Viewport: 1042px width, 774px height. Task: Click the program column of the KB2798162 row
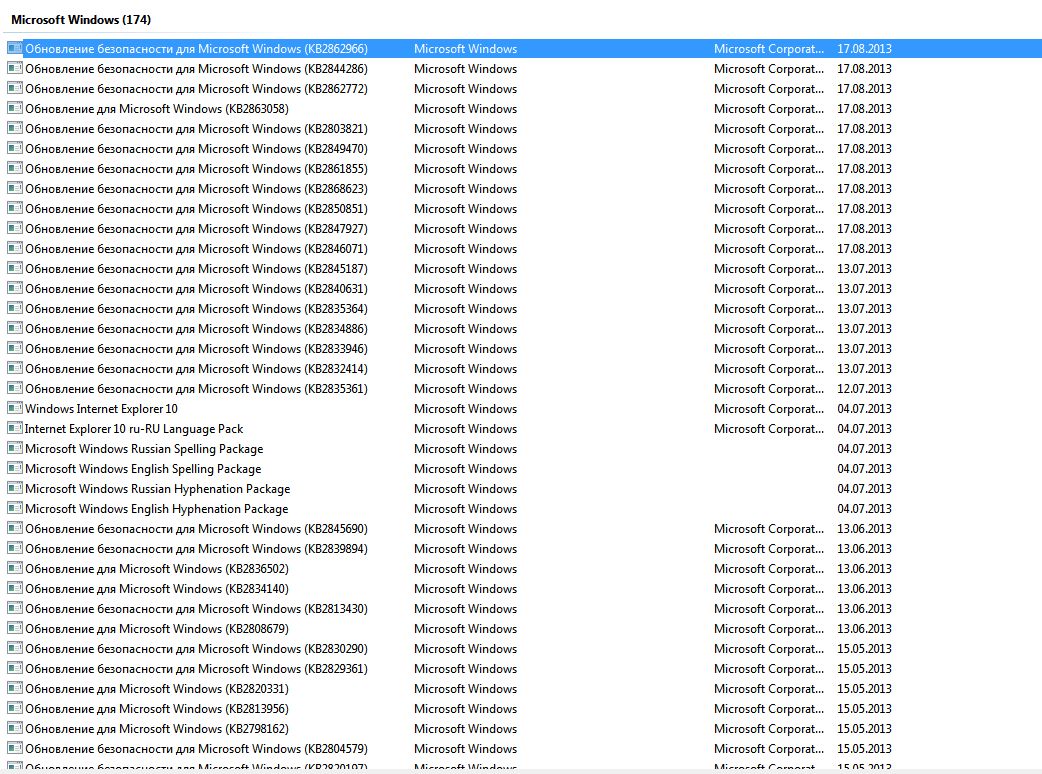465,729
